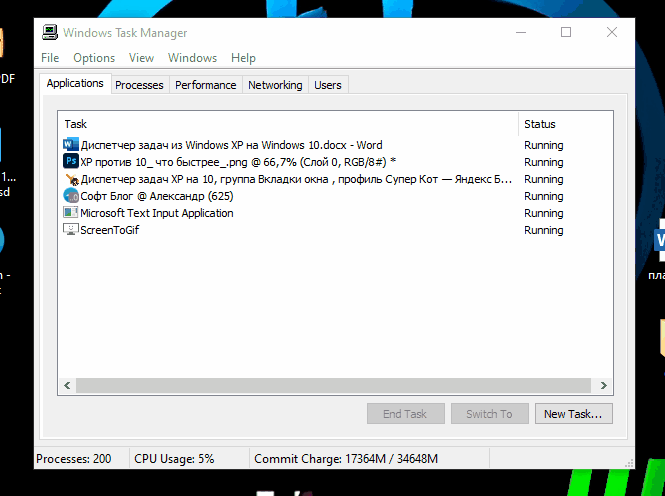This screenshot has width=665, height=496.
Task: Switch to the Networking tab
Action: (275, 85)
